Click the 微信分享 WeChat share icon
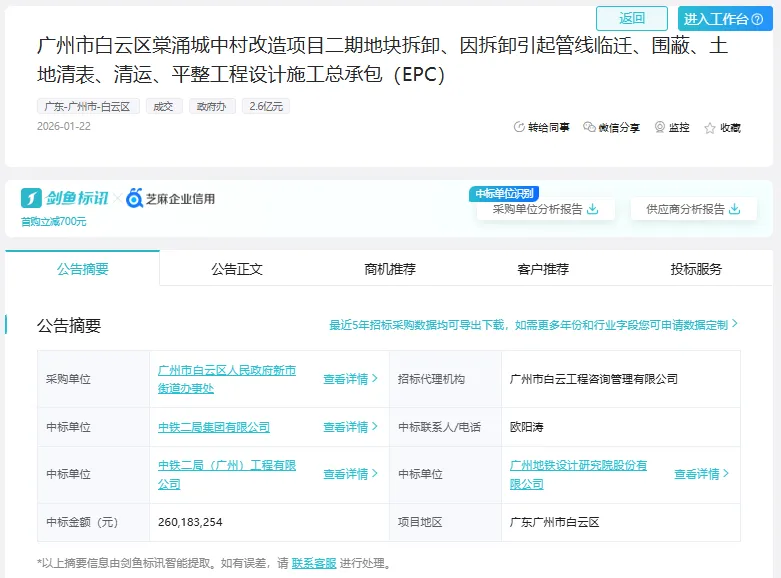The image size is (781, 578). (x=589, y=128)
